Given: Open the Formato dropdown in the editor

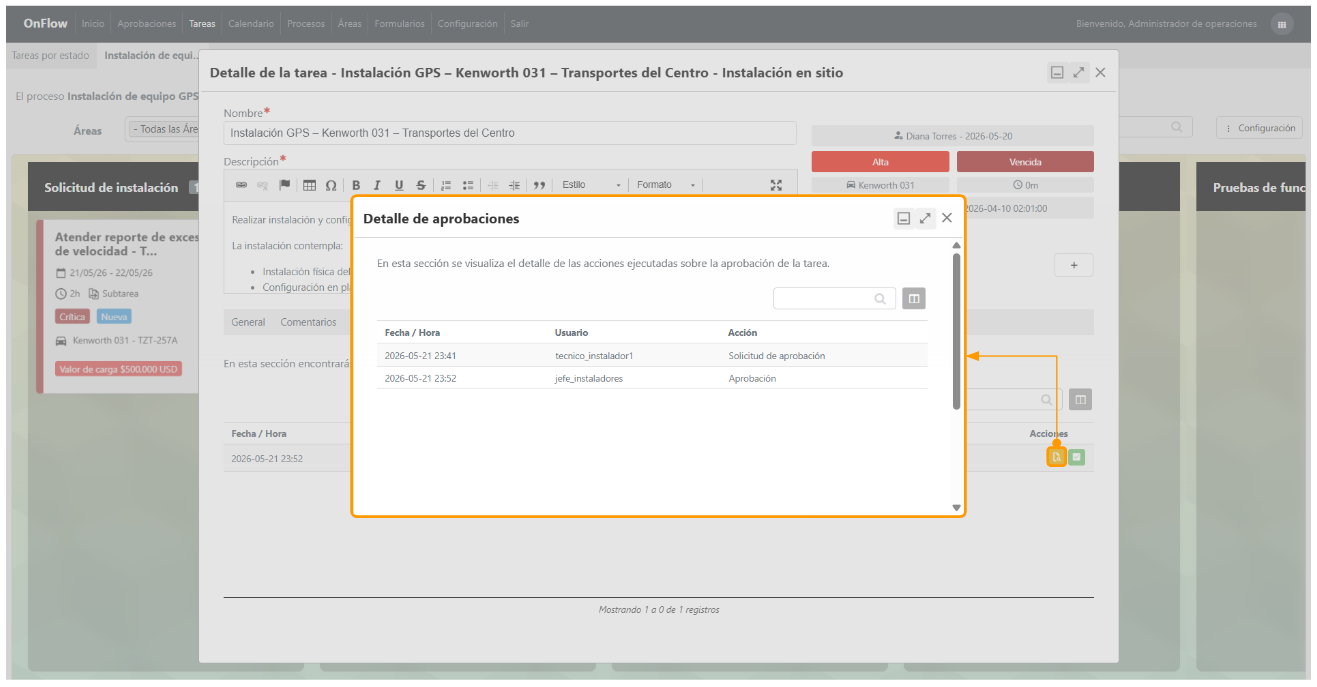Looking at the screenshot, I should click(x=666, y=185).
